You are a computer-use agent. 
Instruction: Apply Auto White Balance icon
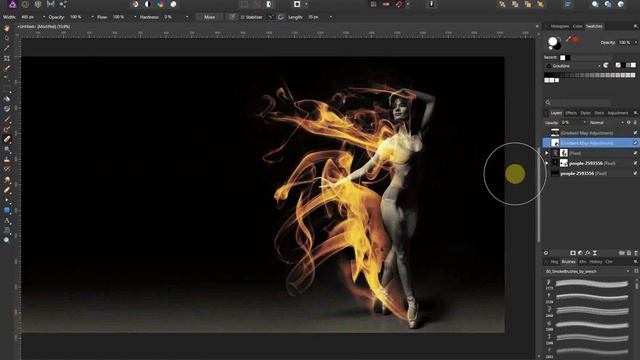[173, 4]
